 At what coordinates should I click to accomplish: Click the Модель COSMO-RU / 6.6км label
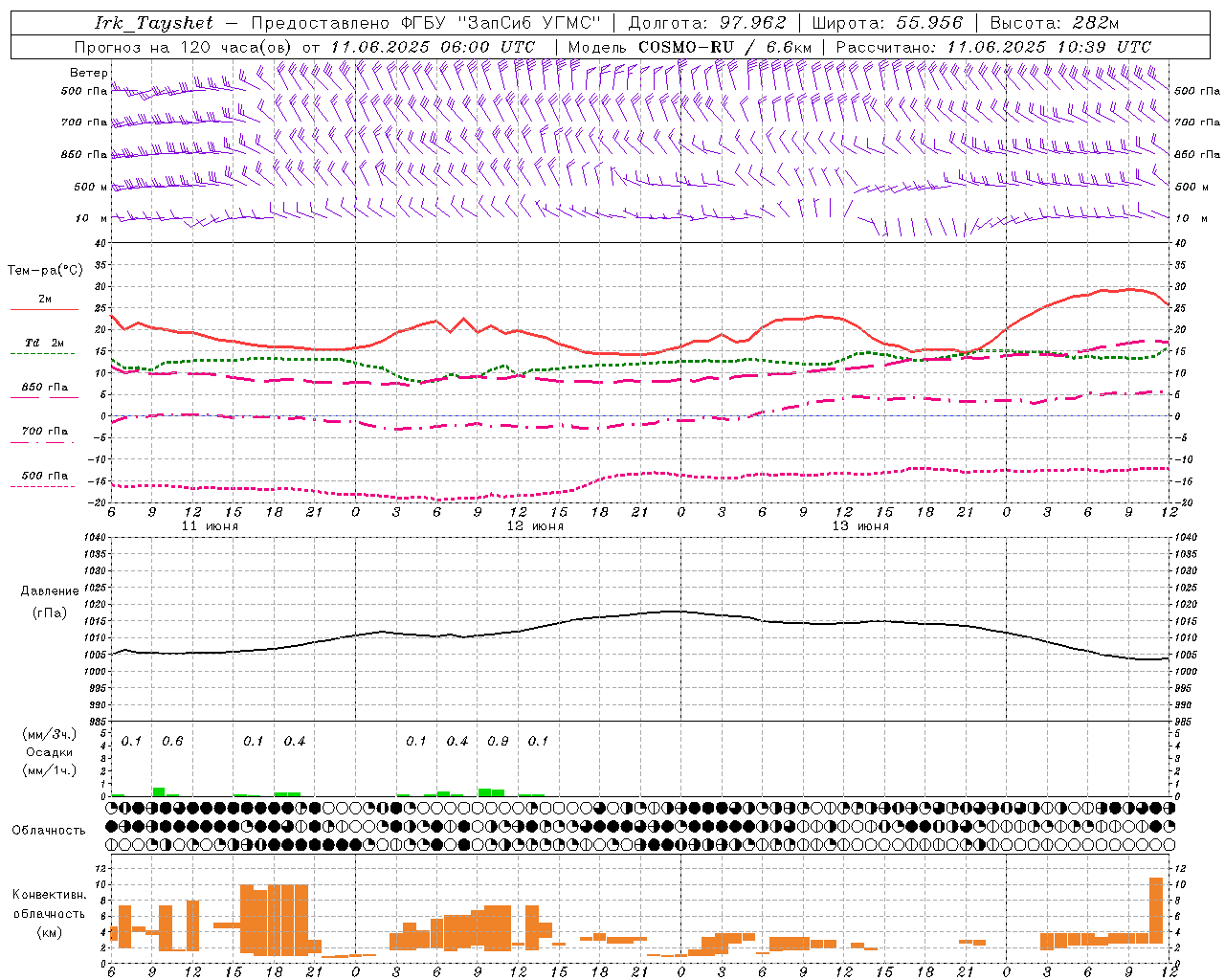(x=690, y=47)
